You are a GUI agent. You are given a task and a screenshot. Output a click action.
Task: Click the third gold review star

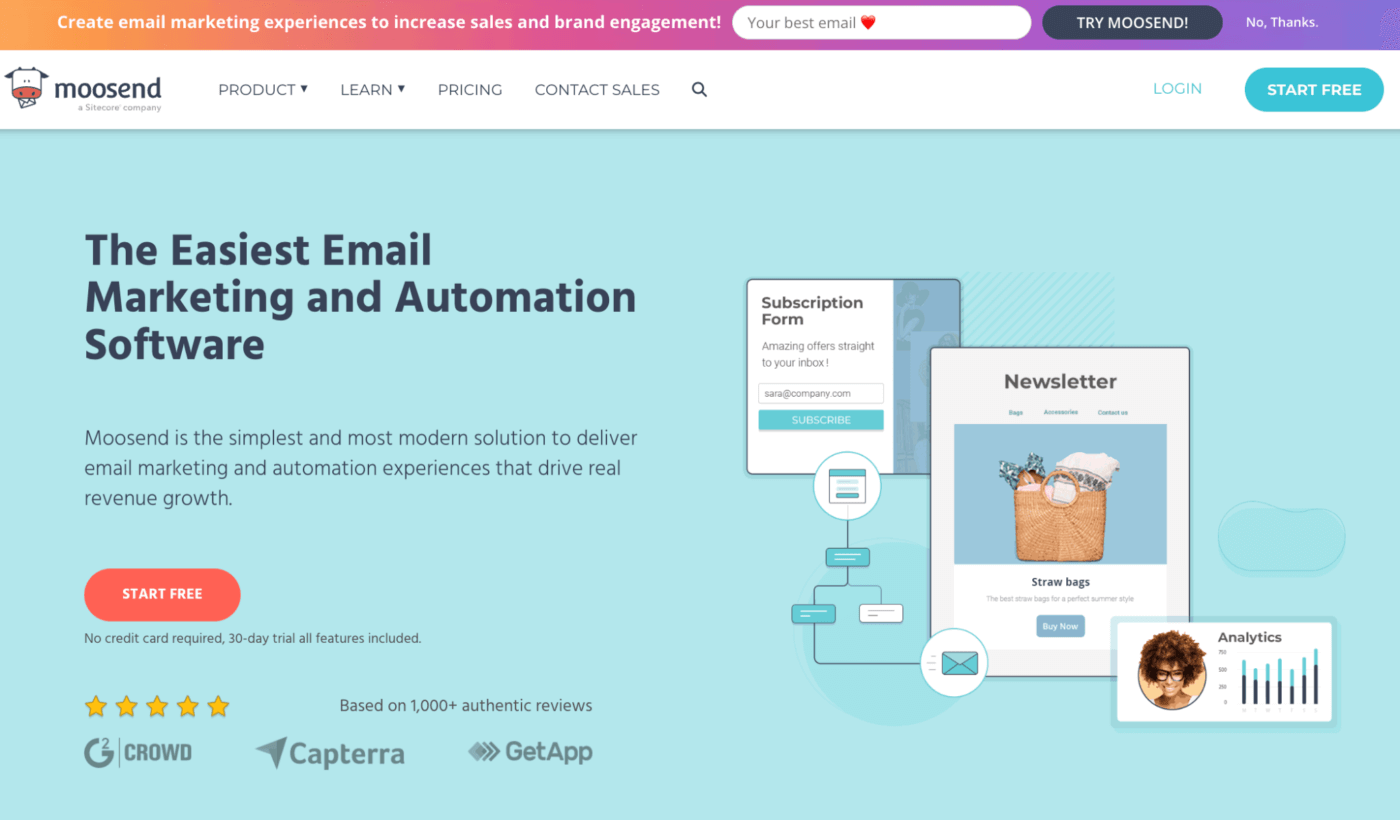[157, 707]
